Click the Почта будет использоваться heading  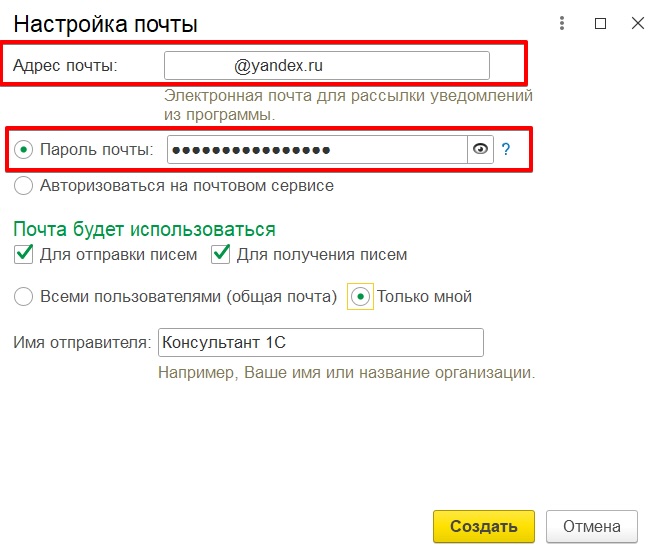pos(145,229)
